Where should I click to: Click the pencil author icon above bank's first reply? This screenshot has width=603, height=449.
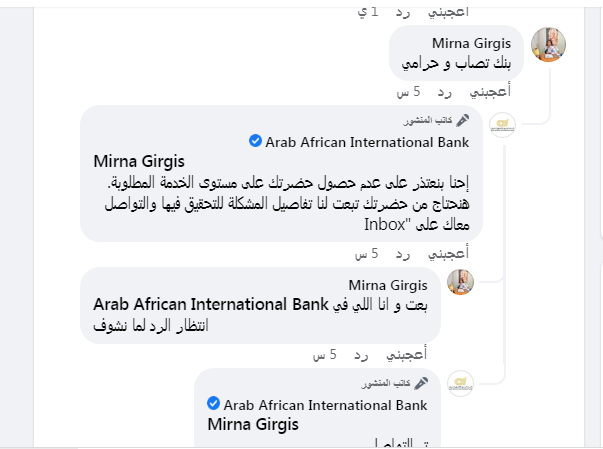pos(476,121)
